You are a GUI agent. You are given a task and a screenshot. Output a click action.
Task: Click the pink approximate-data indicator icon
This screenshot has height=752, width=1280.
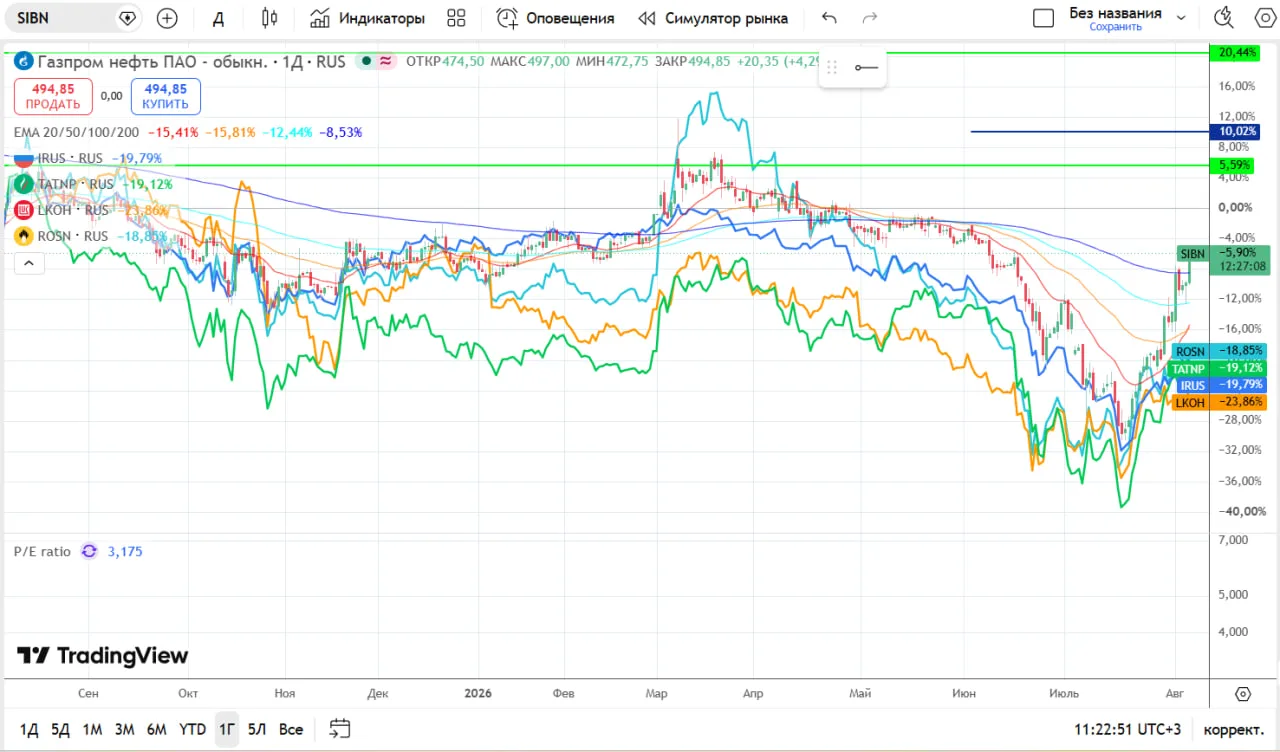coord(385,62)
